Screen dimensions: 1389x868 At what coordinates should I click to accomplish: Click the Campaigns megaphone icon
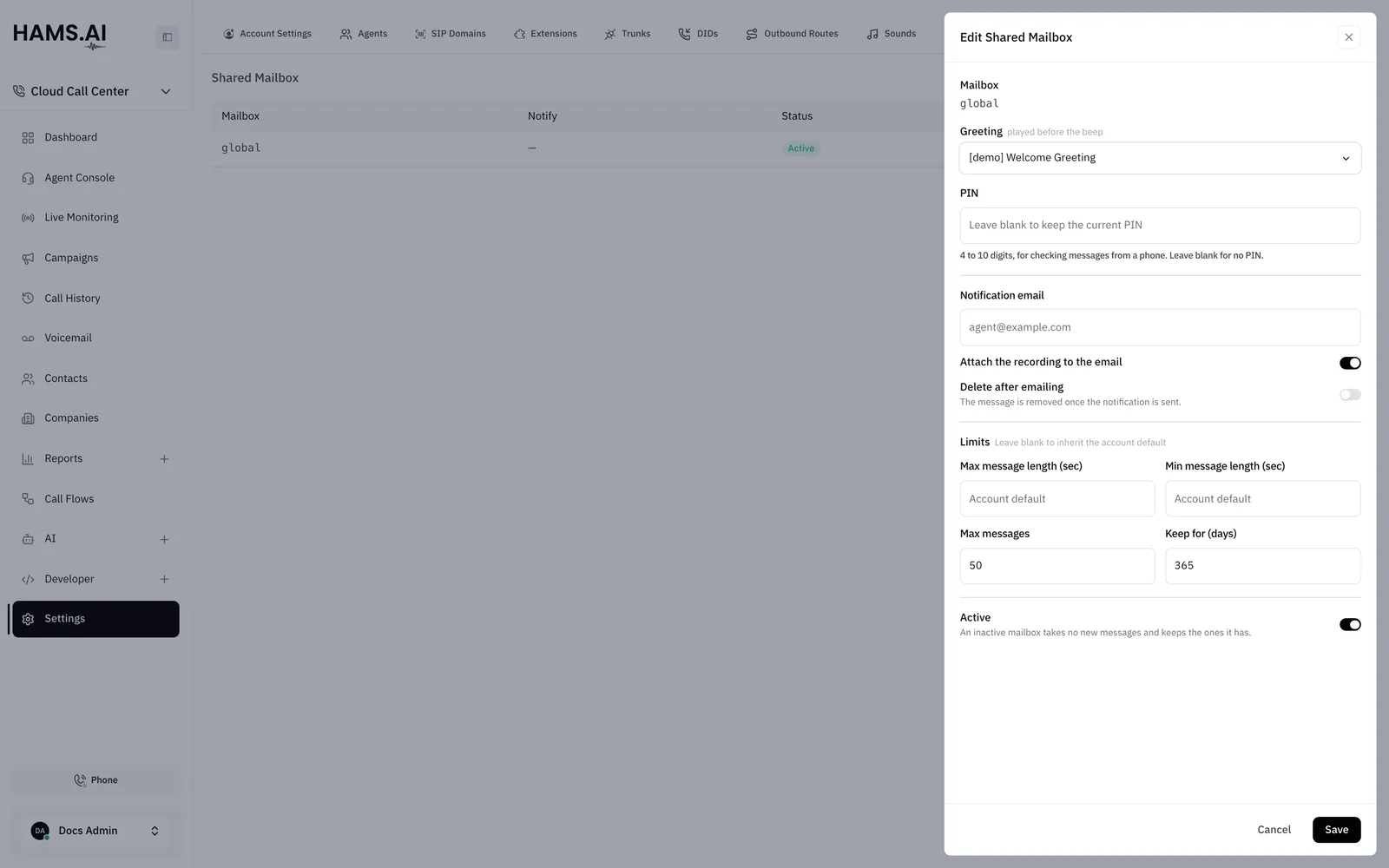click(28, 258)
